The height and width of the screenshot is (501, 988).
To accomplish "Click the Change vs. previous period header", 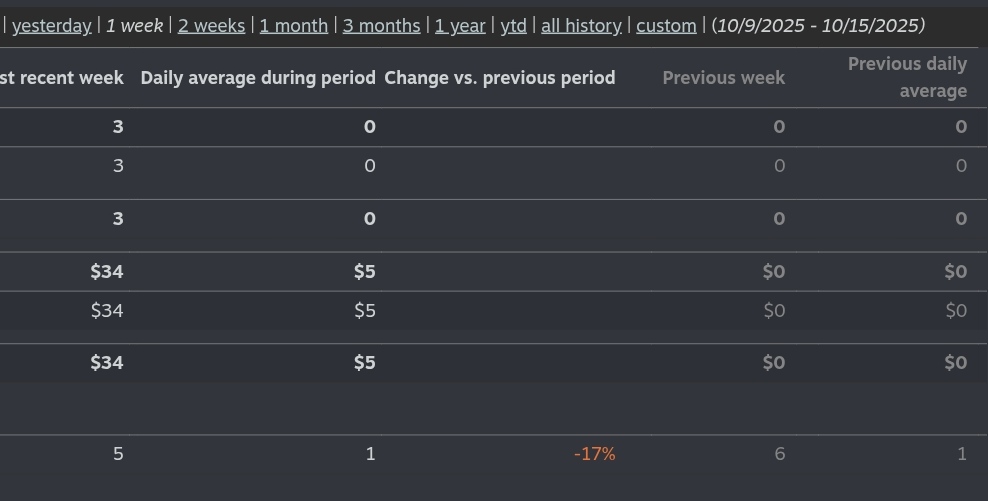I will click(x=500, y=78).
